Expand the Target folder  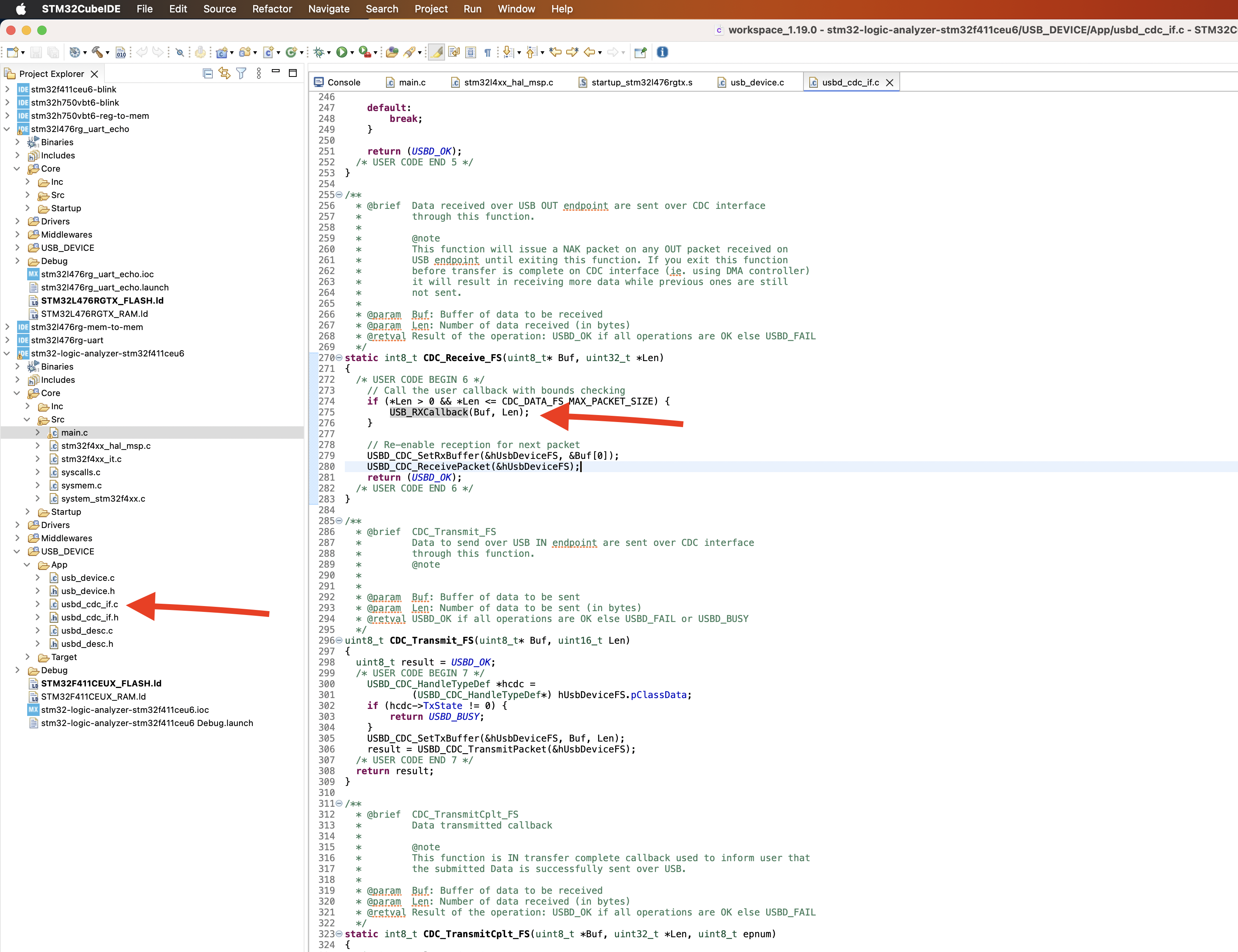(x=27, y=657)
